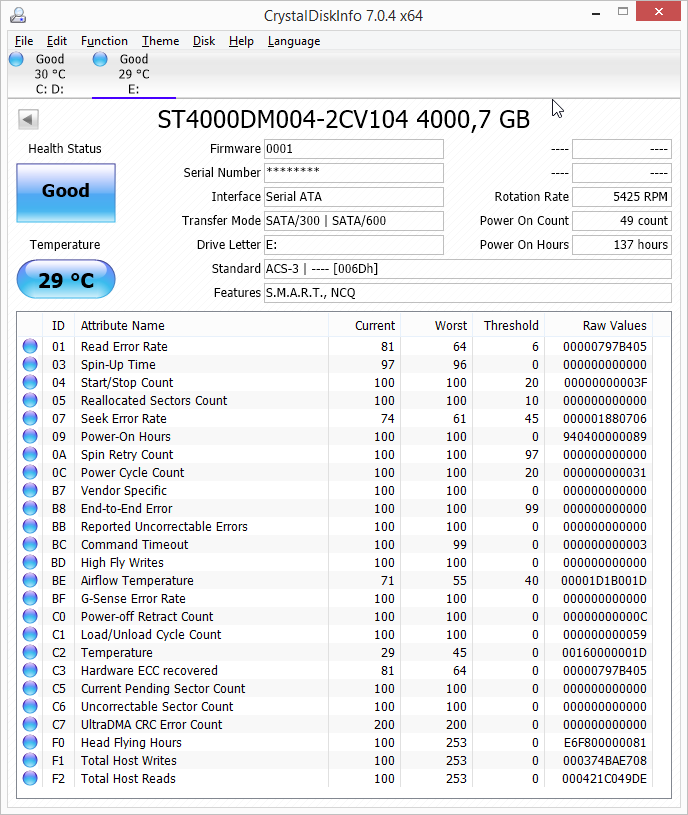
Task: Click the CrystalDiskInfo app icon in title bar
Action: [18, 15]
